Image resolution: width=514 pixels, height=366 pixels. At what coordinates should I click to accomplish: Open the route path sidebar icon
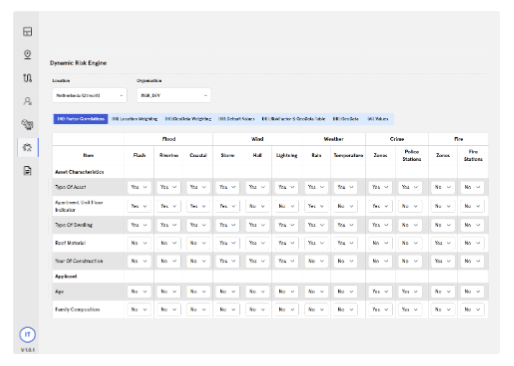click(27, 78)
